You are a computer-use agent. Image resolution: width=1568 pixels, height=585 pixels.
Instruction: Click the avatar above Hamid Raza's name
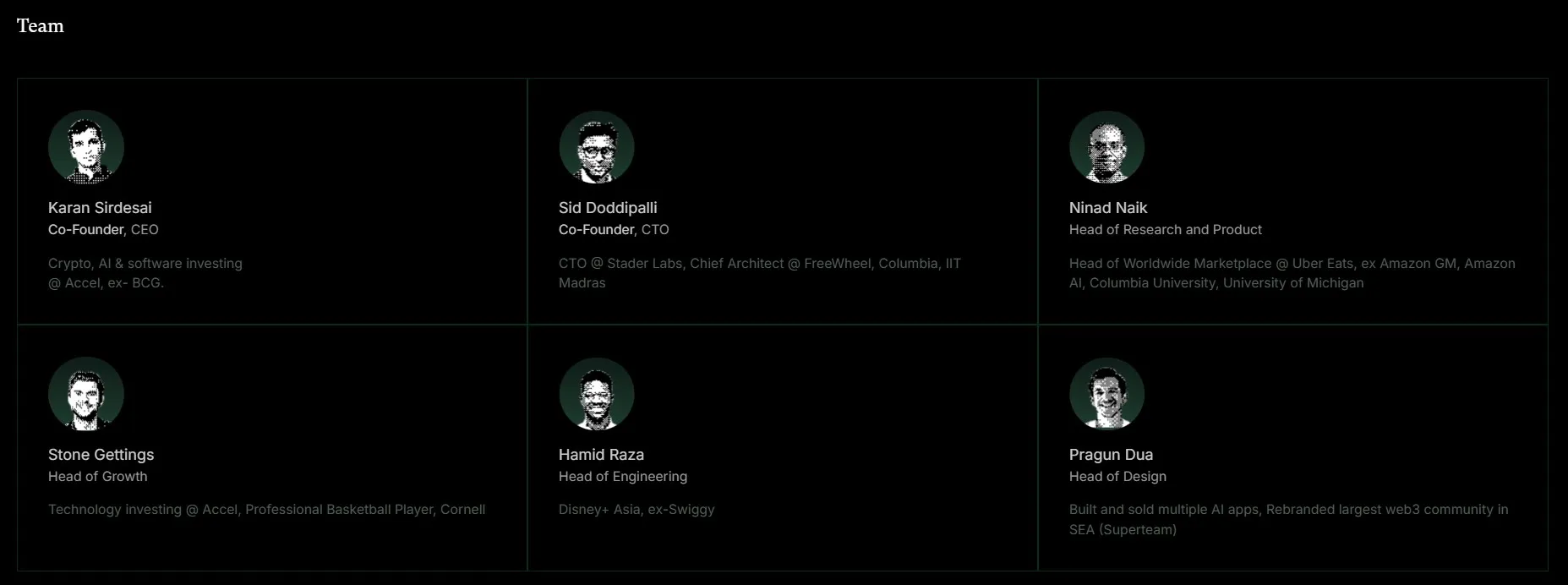[597, 394]
